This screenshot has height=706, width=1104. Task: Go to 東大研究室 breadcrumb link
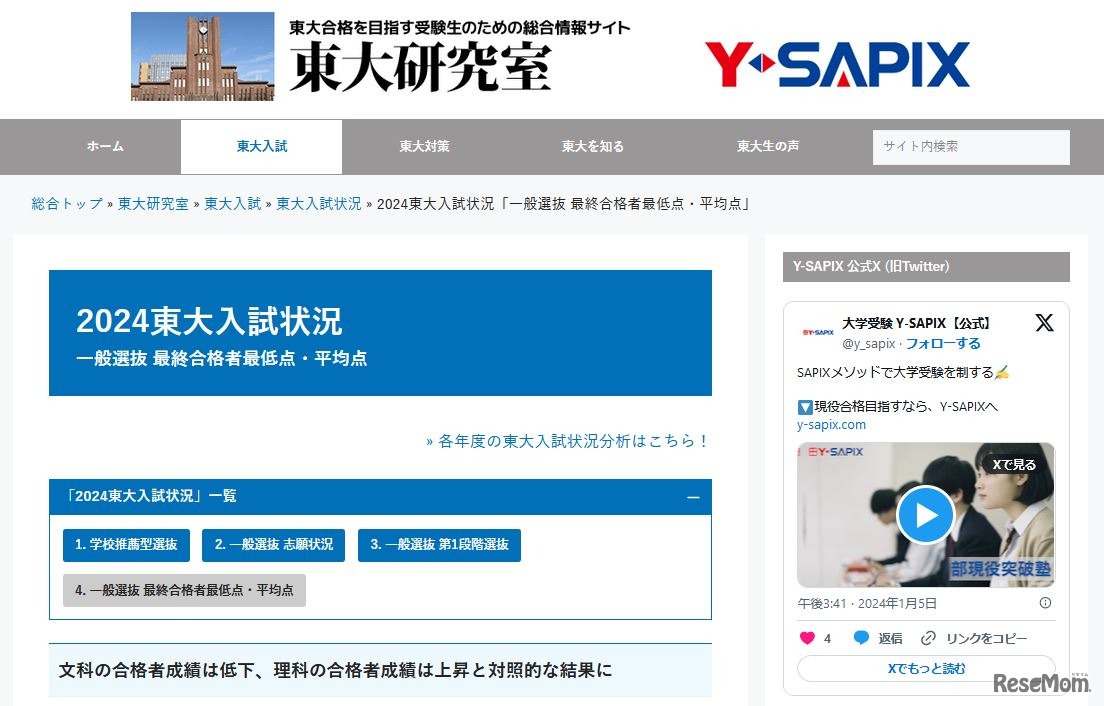point(153,204)
